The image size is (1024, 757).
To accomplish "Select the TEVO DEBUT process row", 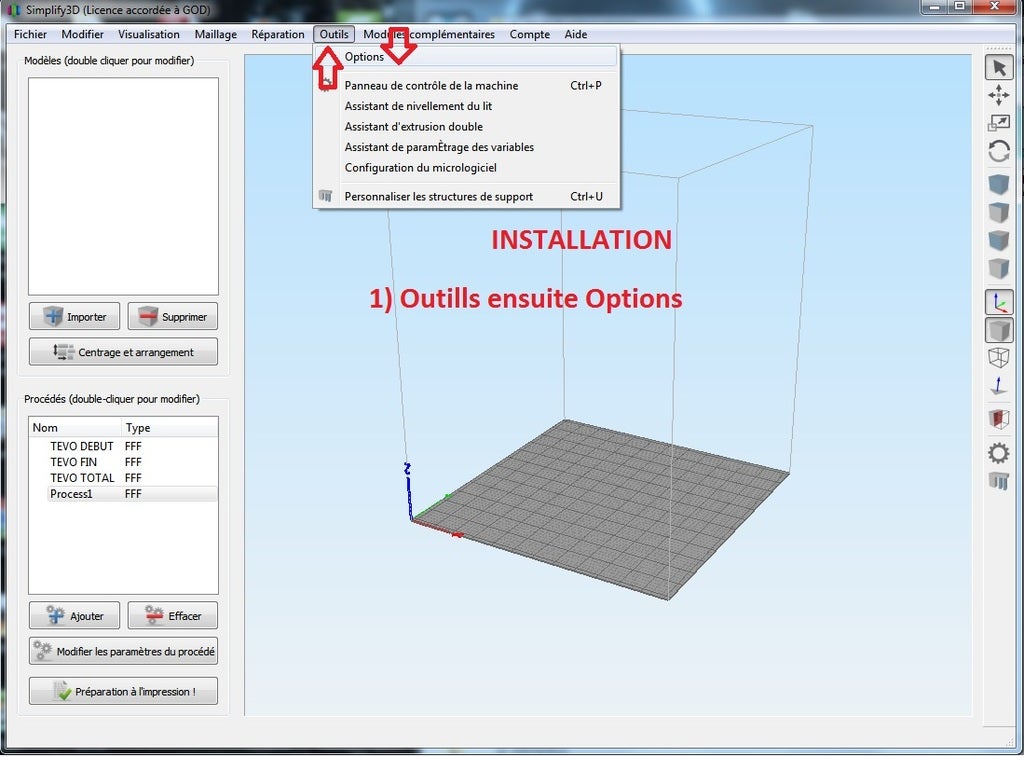I will pos(123,446).
